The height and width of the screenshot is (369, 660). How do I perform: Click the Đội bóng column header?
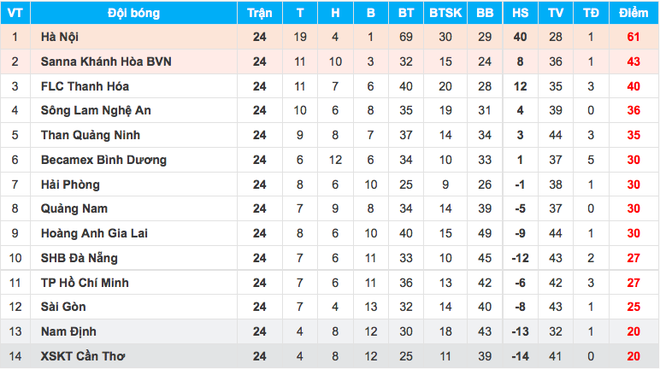click(x=134, y=13)
